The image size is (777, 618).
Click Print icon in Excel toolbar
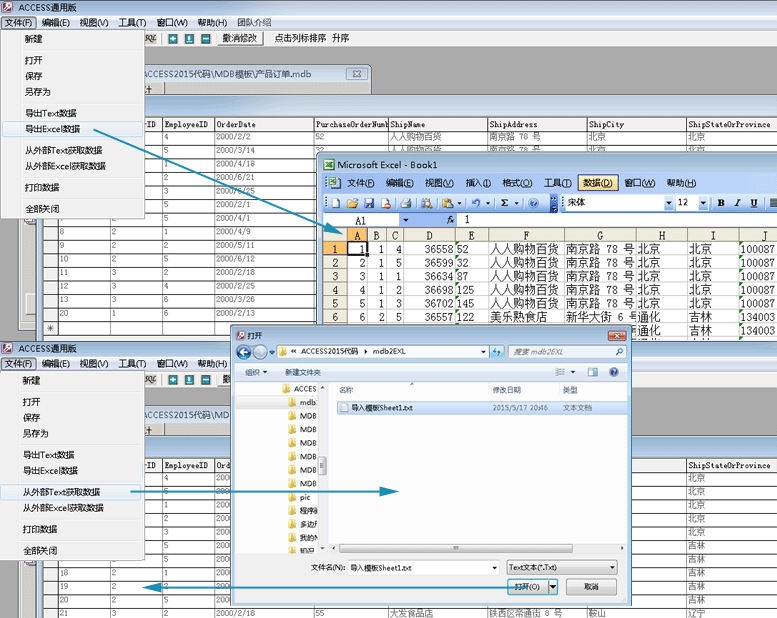[406, 203]
